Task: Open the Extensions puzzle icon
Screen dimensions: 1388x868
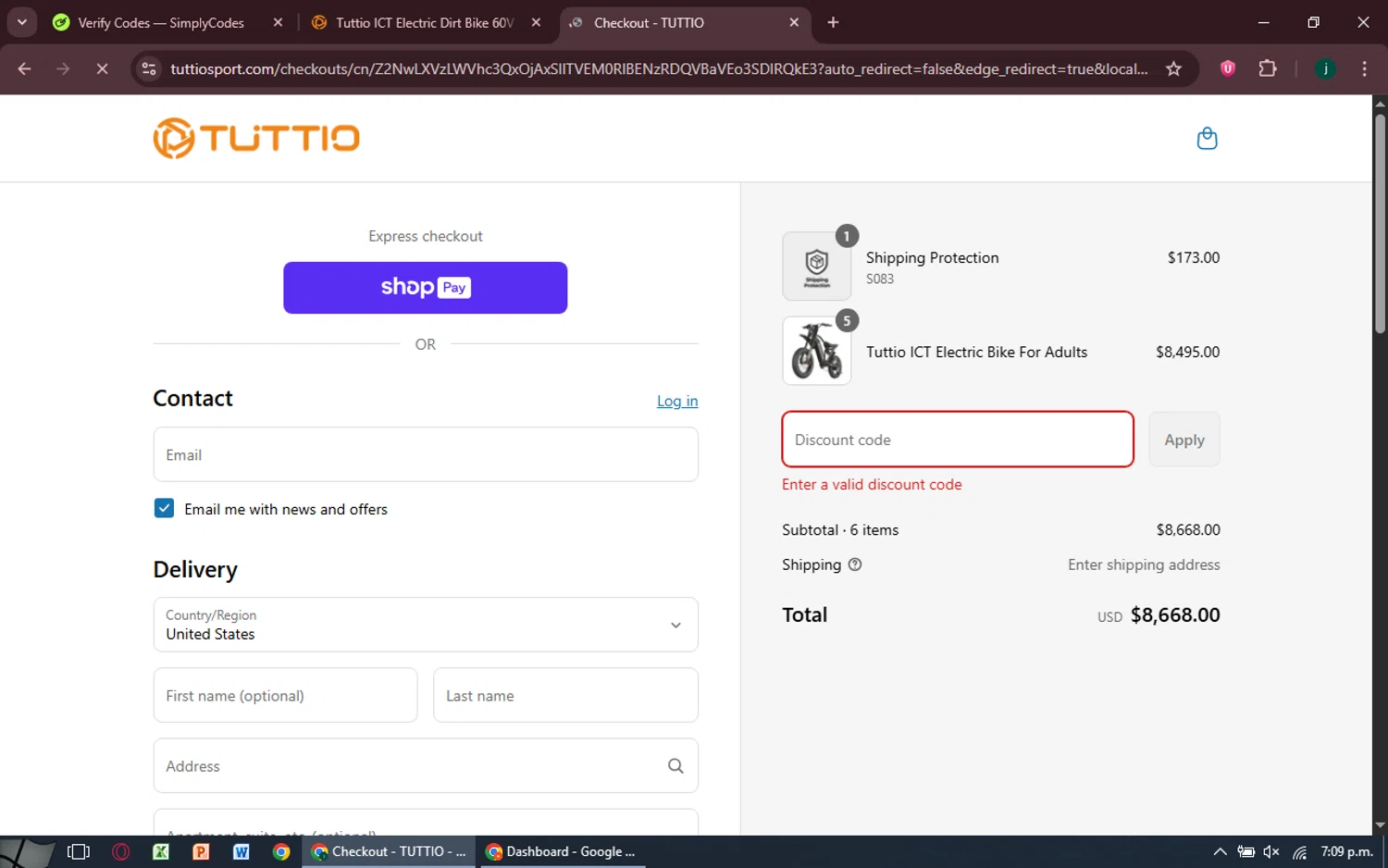Action: pyautogui.click(x=1268, y=68)
